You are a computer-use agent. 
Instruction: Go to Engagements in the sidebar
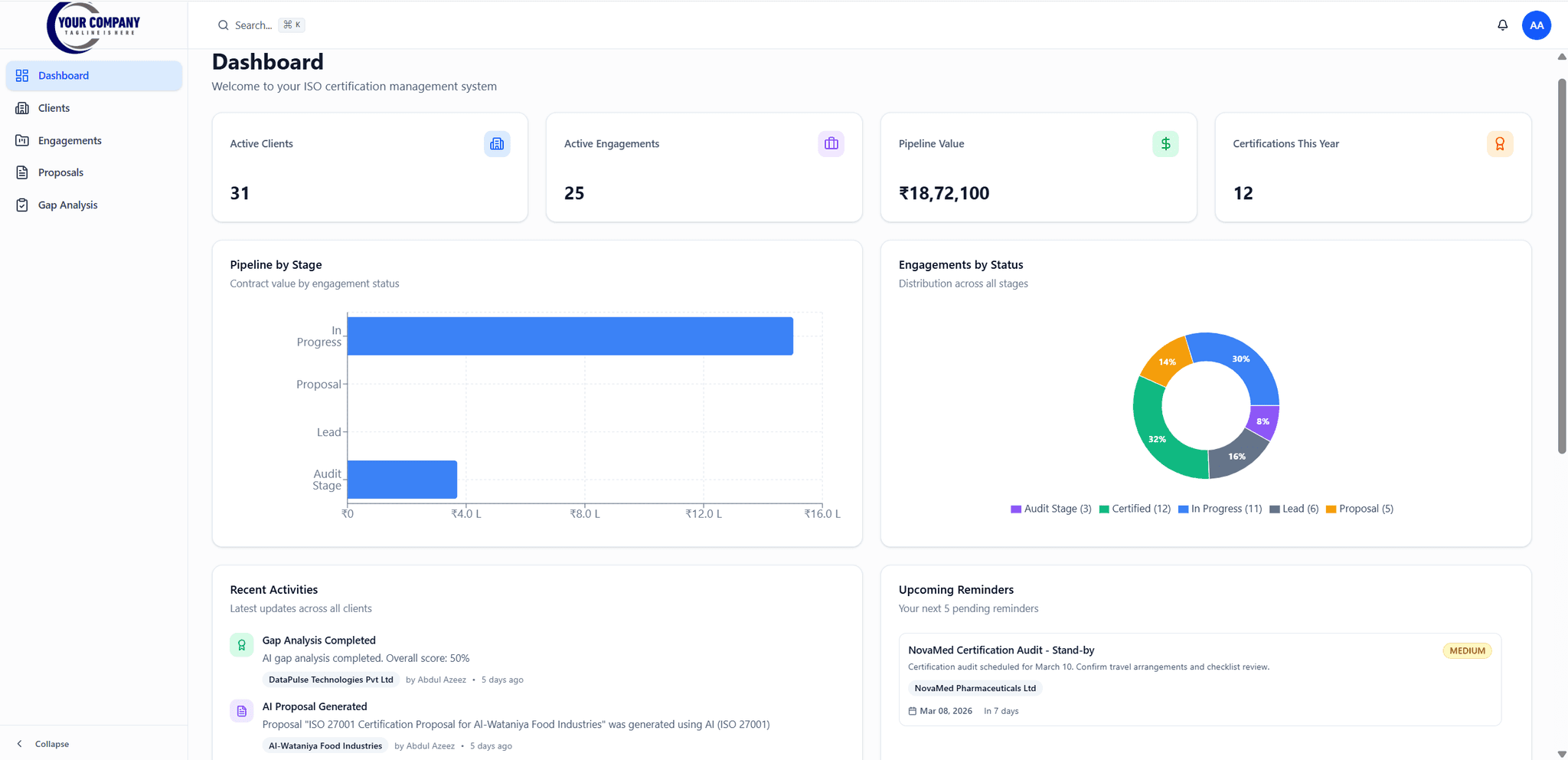93,140
